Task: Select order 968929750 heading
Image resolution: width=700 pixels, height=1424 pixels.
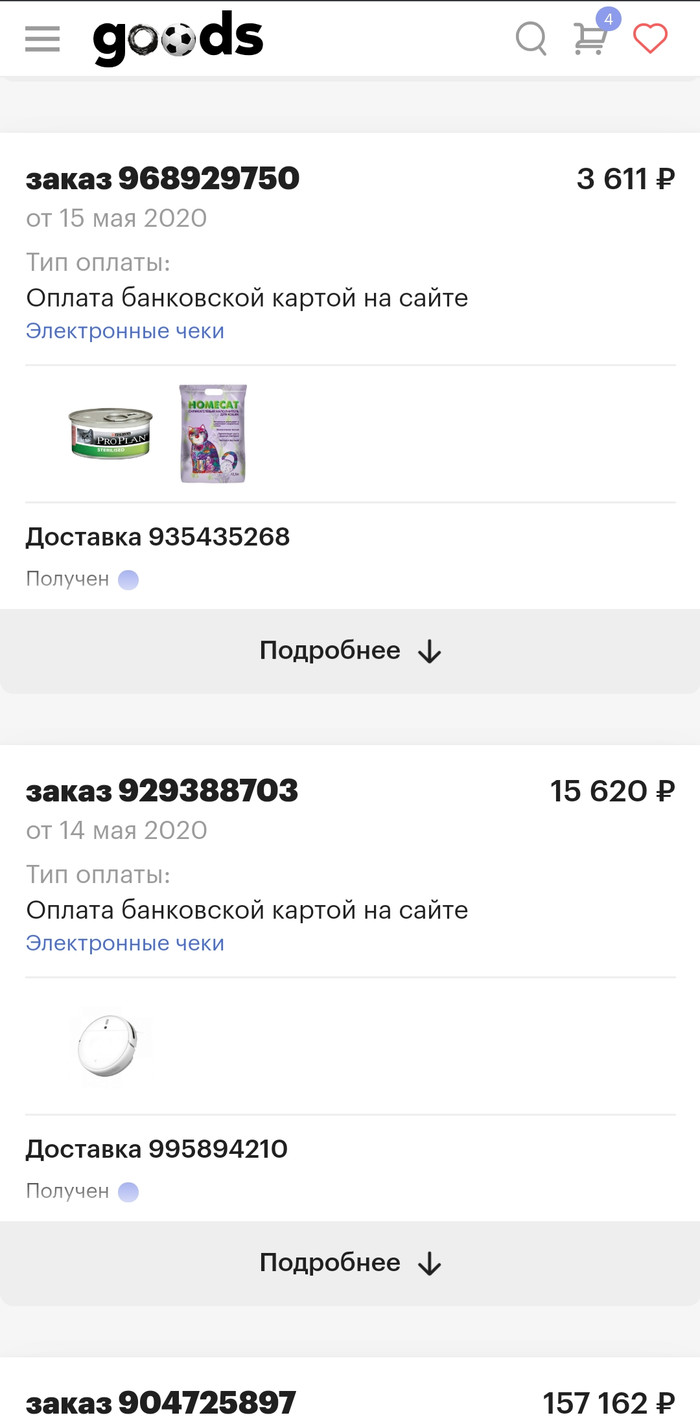Action: 162,179
